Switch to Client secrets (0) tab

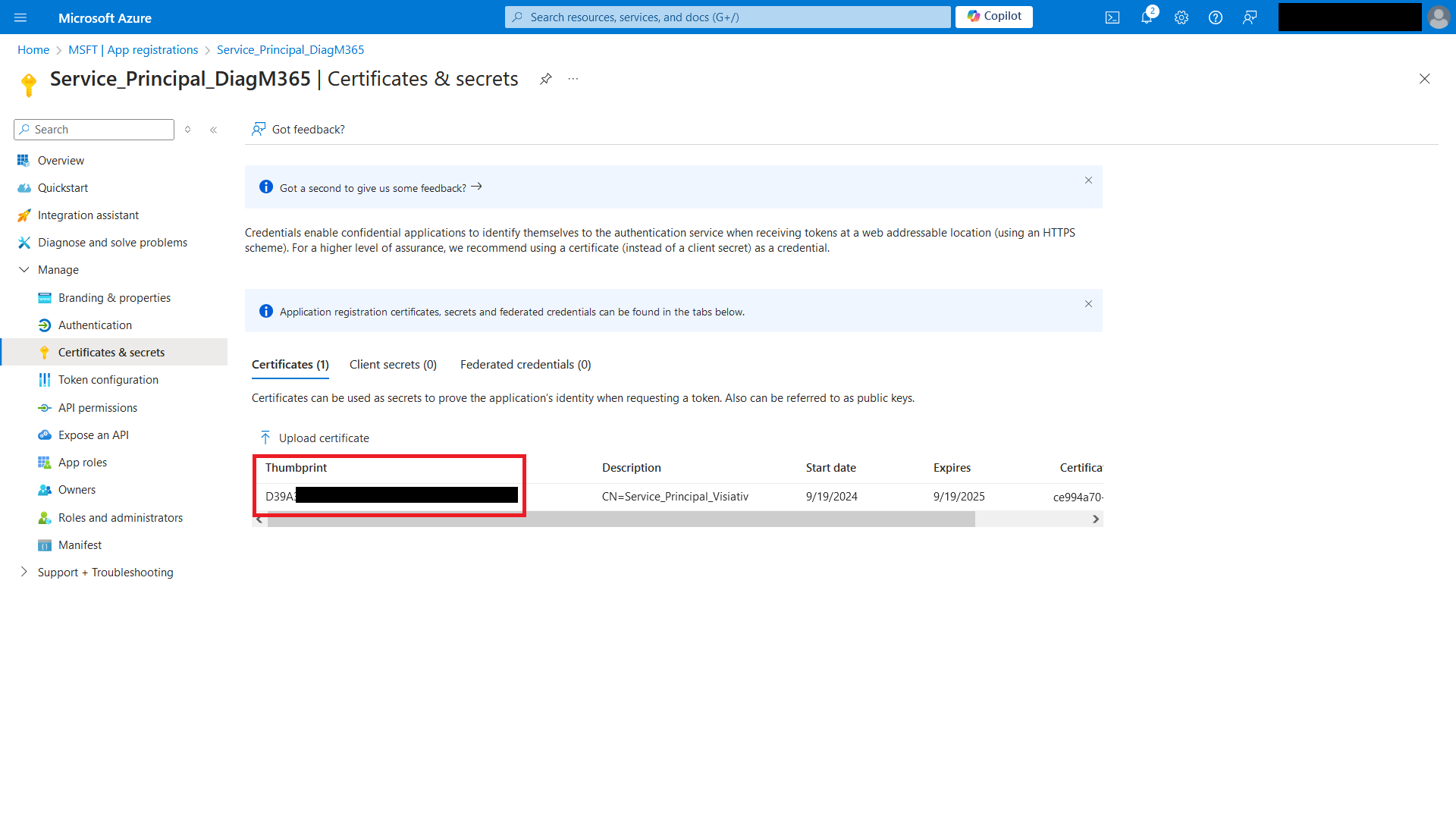pos(393,365)
